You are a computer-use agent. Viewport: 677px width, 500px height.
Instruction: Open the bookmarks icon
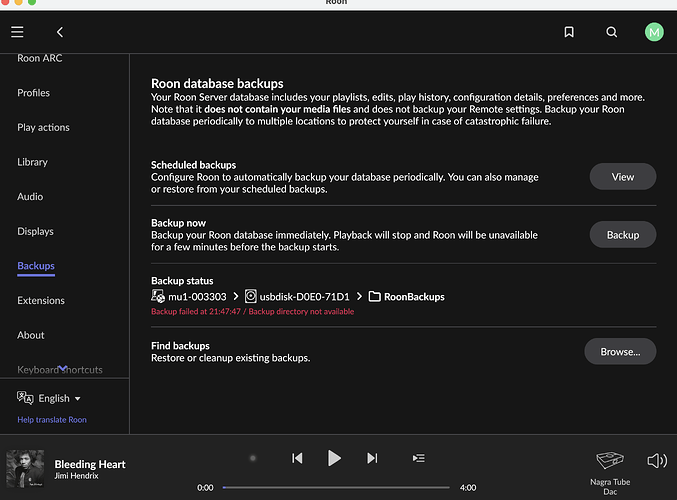[x=569, y=32]
